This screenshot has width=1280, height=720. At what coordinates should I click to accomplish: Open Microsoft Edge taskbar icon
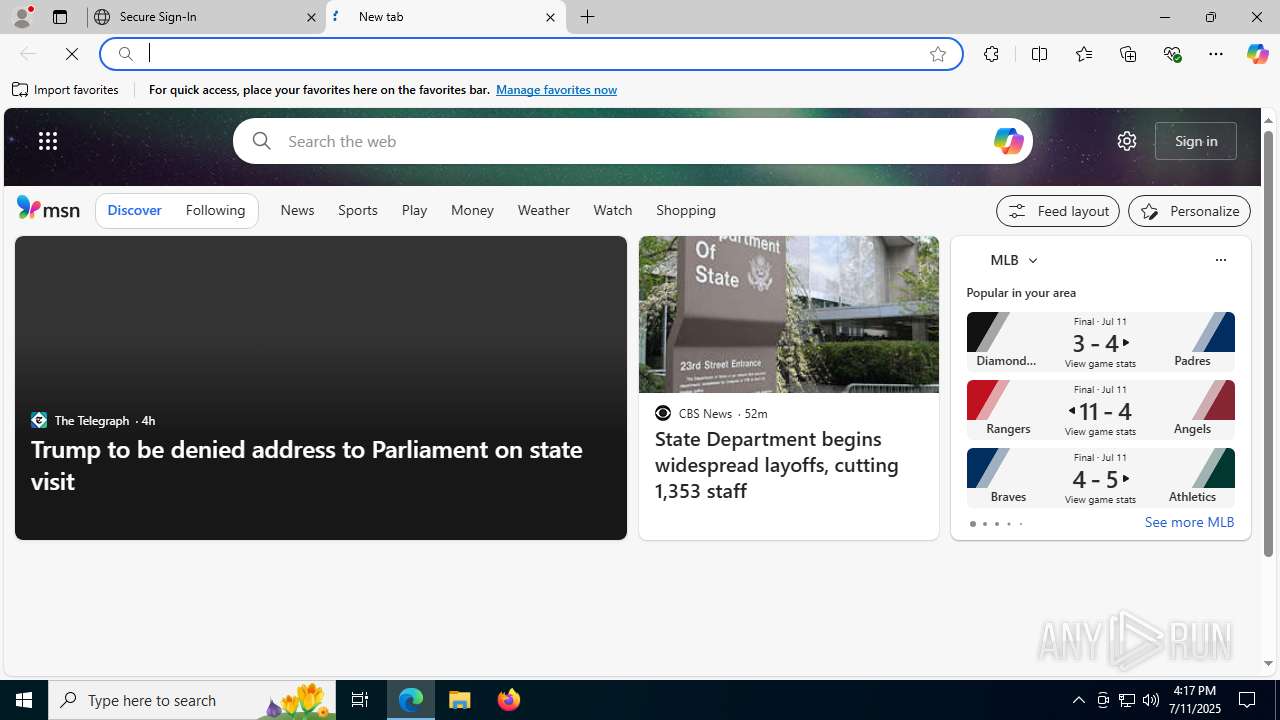[411, 700]
